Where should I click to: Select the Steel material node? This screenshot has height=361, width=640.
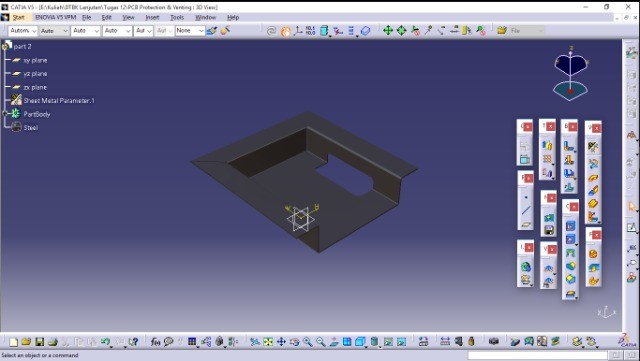pos(31,128)
